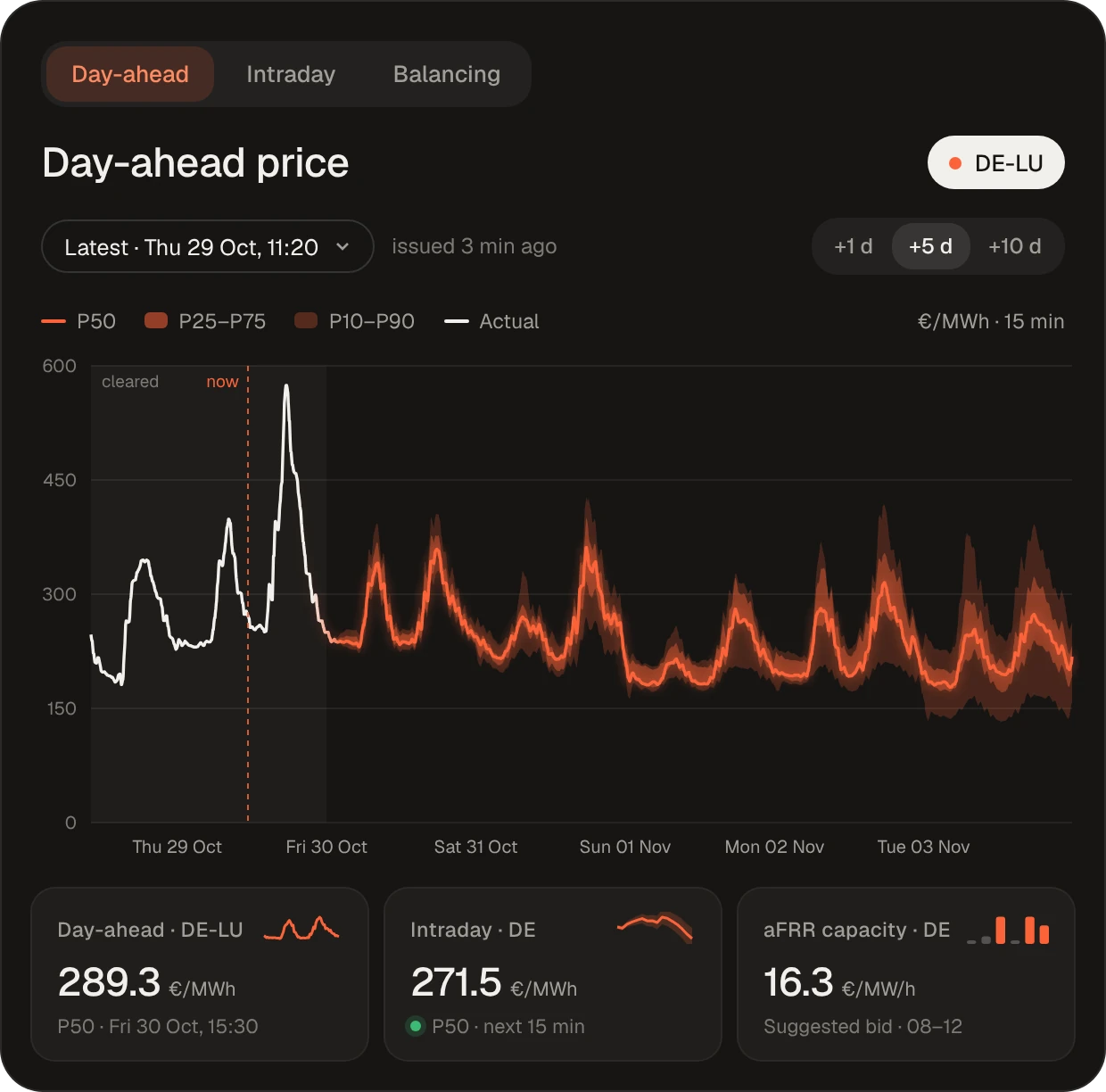The height and width of the screenshot is (1092, 1106).
Task: Expand the Latest forecast run dropdown
Action: click(207, 246)
